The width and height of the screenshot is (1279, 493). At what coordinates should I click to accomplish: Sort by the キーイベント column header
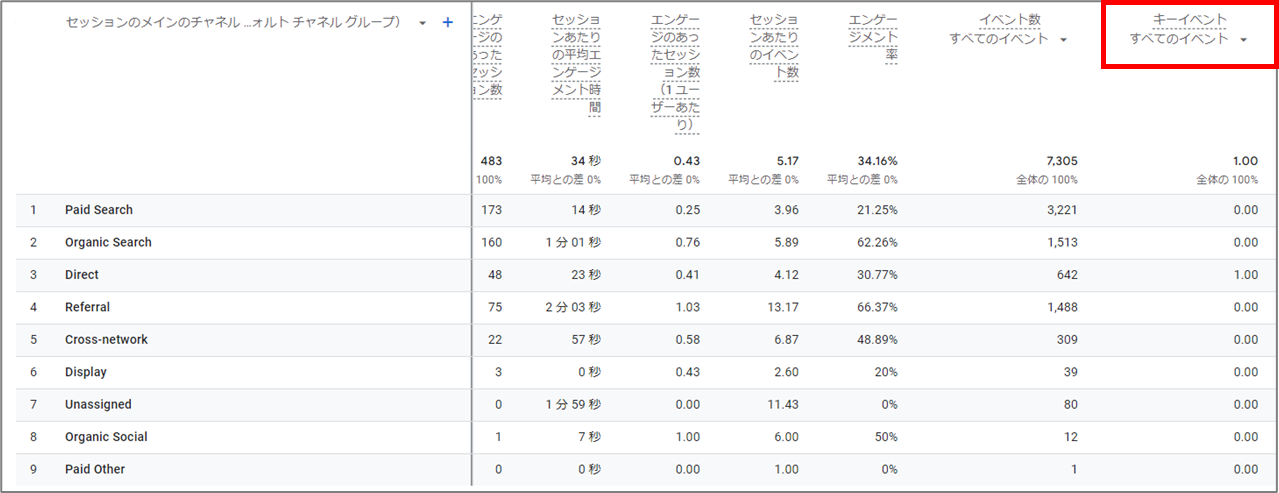pyautogui.click(x=1189, y=20)
